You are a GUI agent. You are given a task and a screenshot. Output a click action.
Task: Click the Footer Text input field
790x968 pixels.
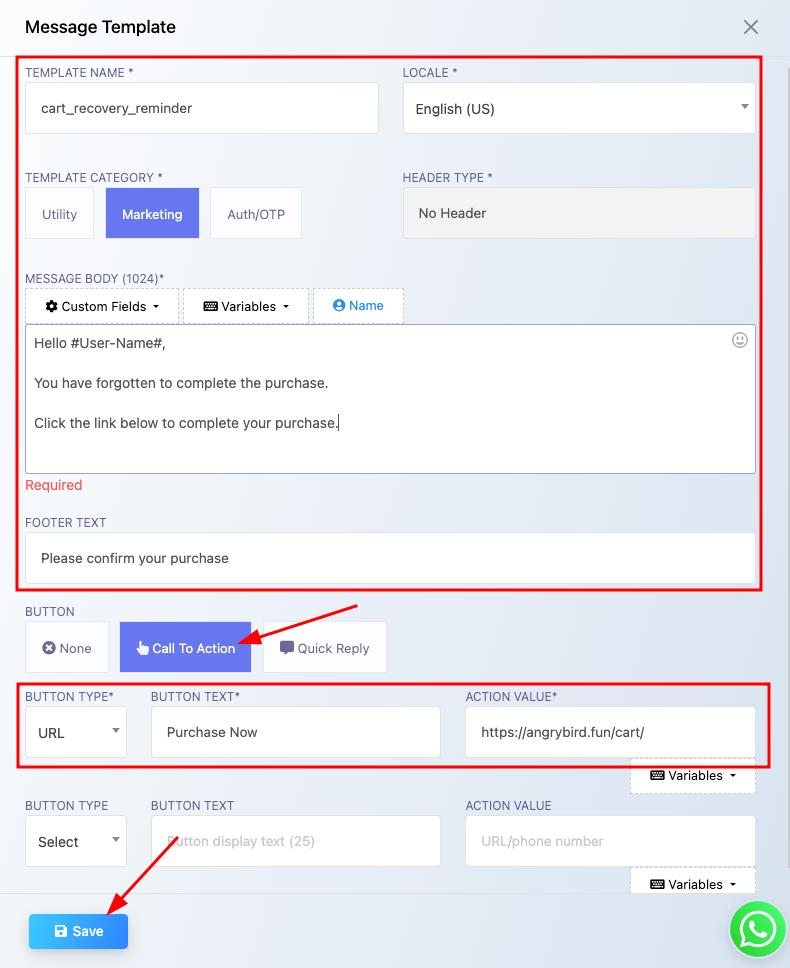pyautogui.click(x=390, y=558)
